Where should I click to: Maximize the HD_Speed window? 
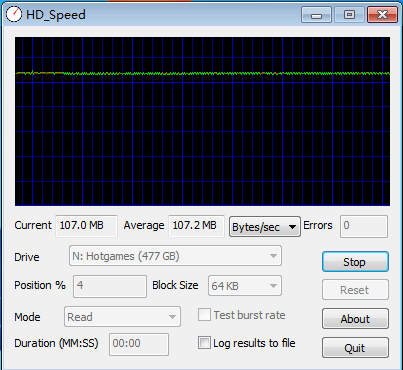pyautogui.click(x=349, y=15)
